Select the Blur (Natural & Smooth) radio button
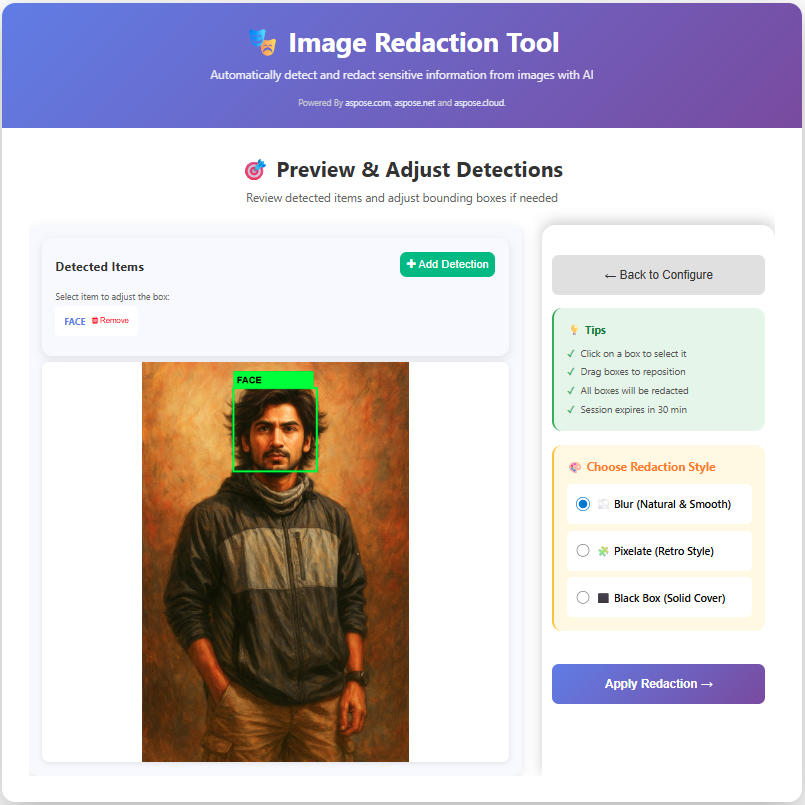The height and width of the screenshot is (805, 805). pyautogui.click(x=582, y=504)
